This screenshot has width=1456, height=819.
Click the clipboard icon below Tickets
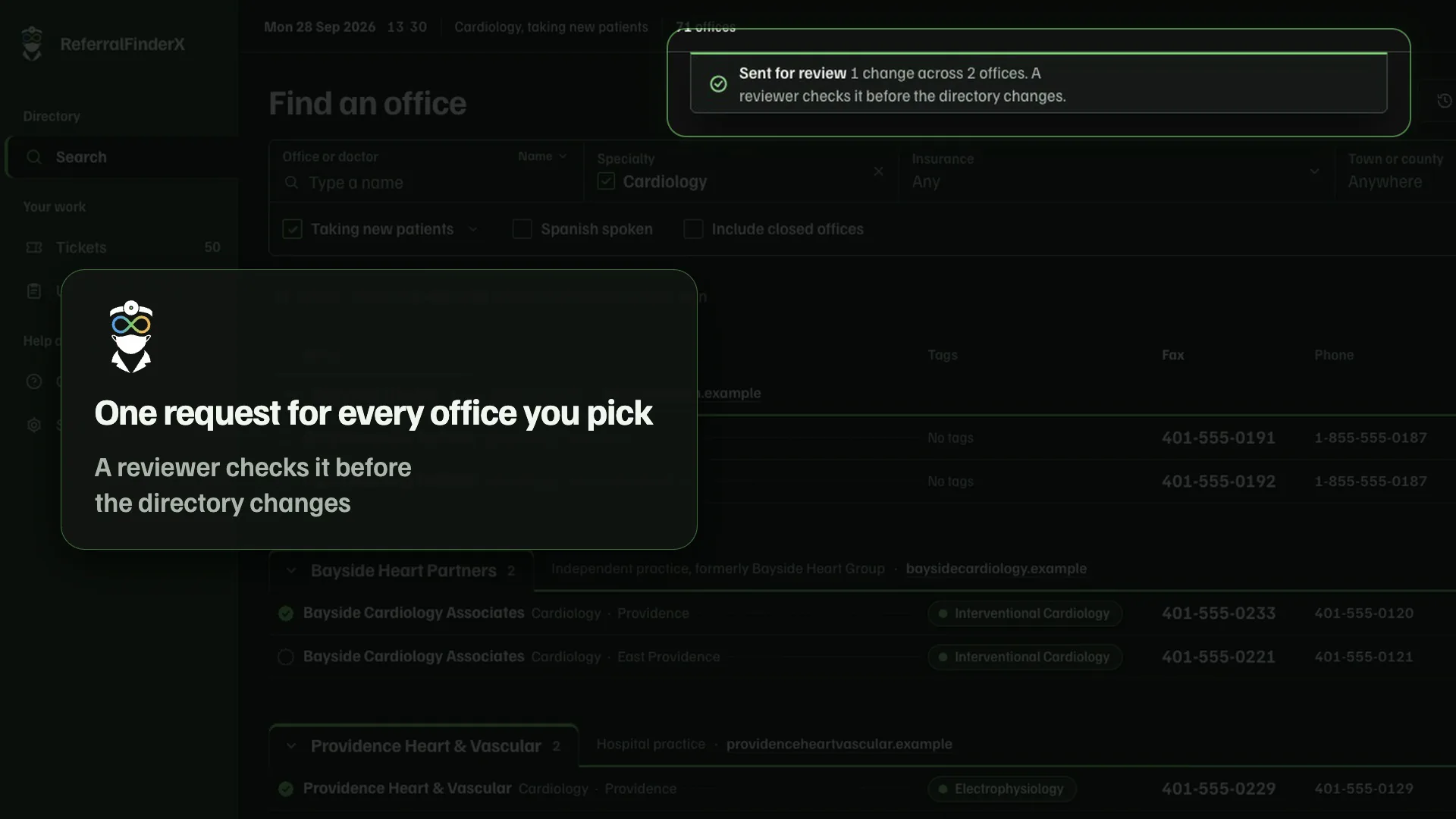coord(34,291)
